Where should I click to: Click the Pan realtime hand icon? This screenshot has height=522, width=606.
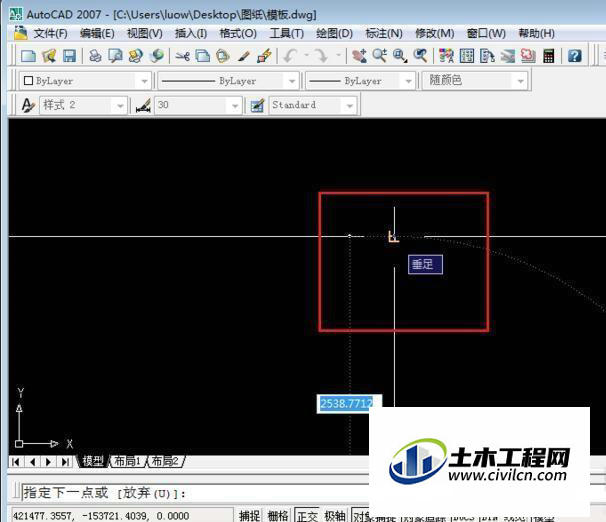pos(359,56)
